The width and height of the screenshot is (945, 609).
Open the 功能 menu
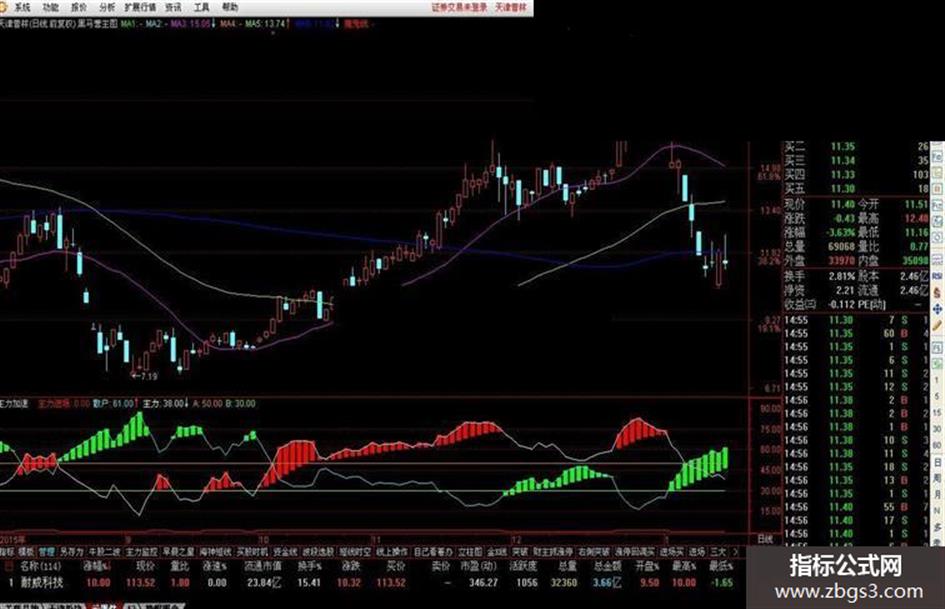(x=51, y=7)
